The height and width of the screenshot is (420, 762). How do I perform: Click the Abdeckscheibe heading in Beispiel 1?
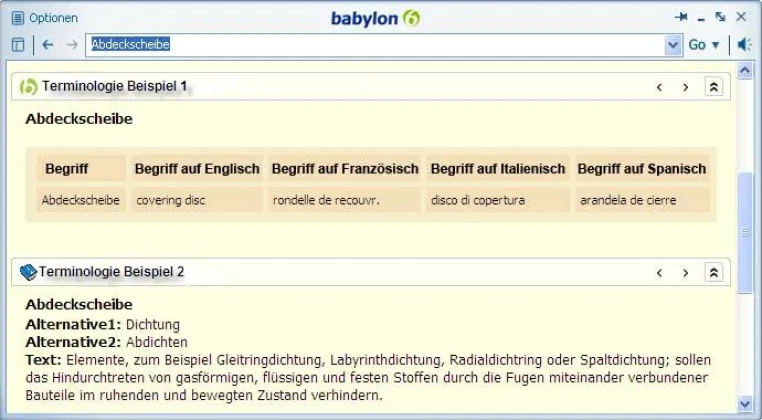point(79,119)
